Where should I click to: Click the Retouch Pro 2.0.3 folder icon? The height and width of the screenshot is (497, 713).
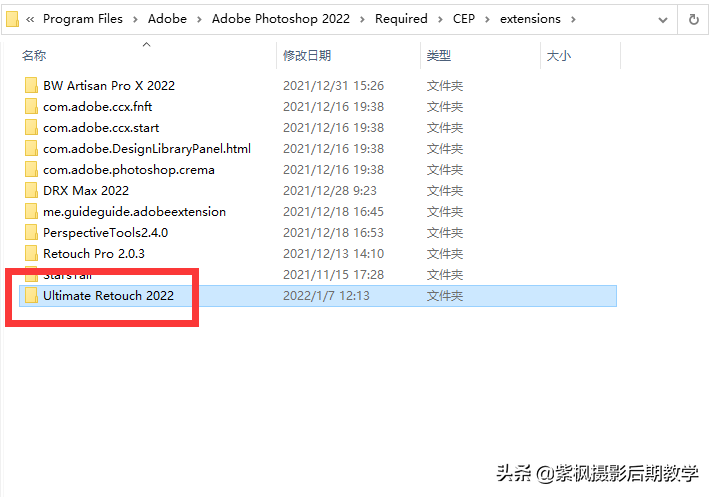31,253
